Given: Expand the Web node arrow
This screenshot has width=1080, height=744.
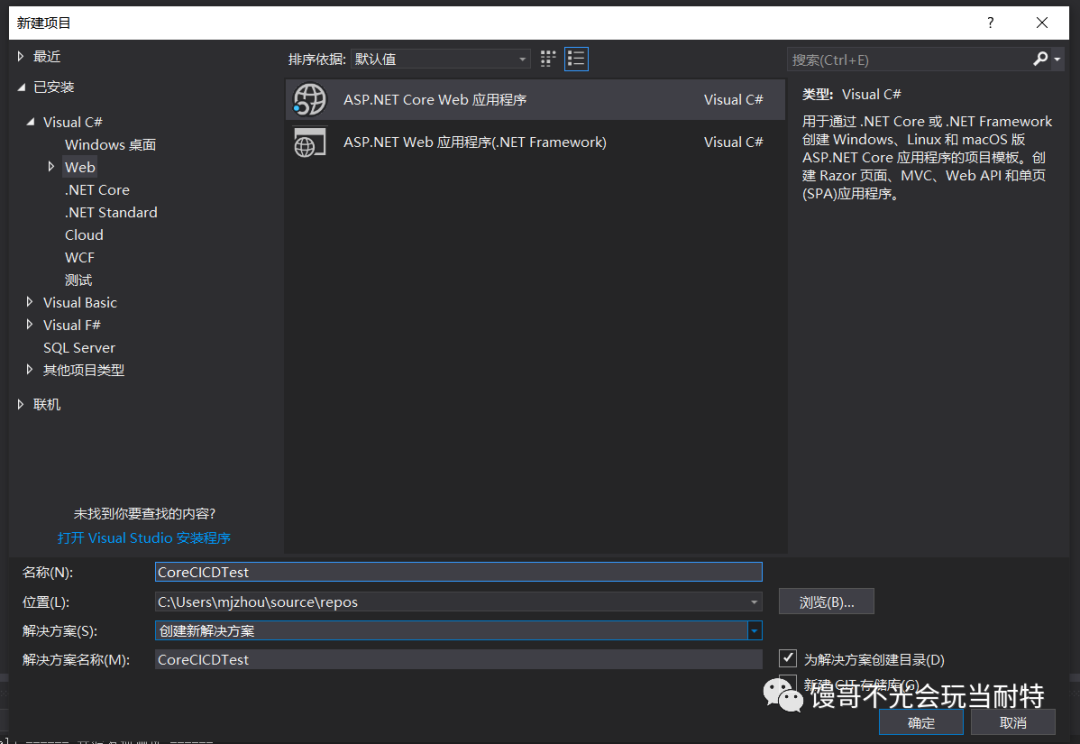Looking at the screenshot, I should tap(51, 167).
